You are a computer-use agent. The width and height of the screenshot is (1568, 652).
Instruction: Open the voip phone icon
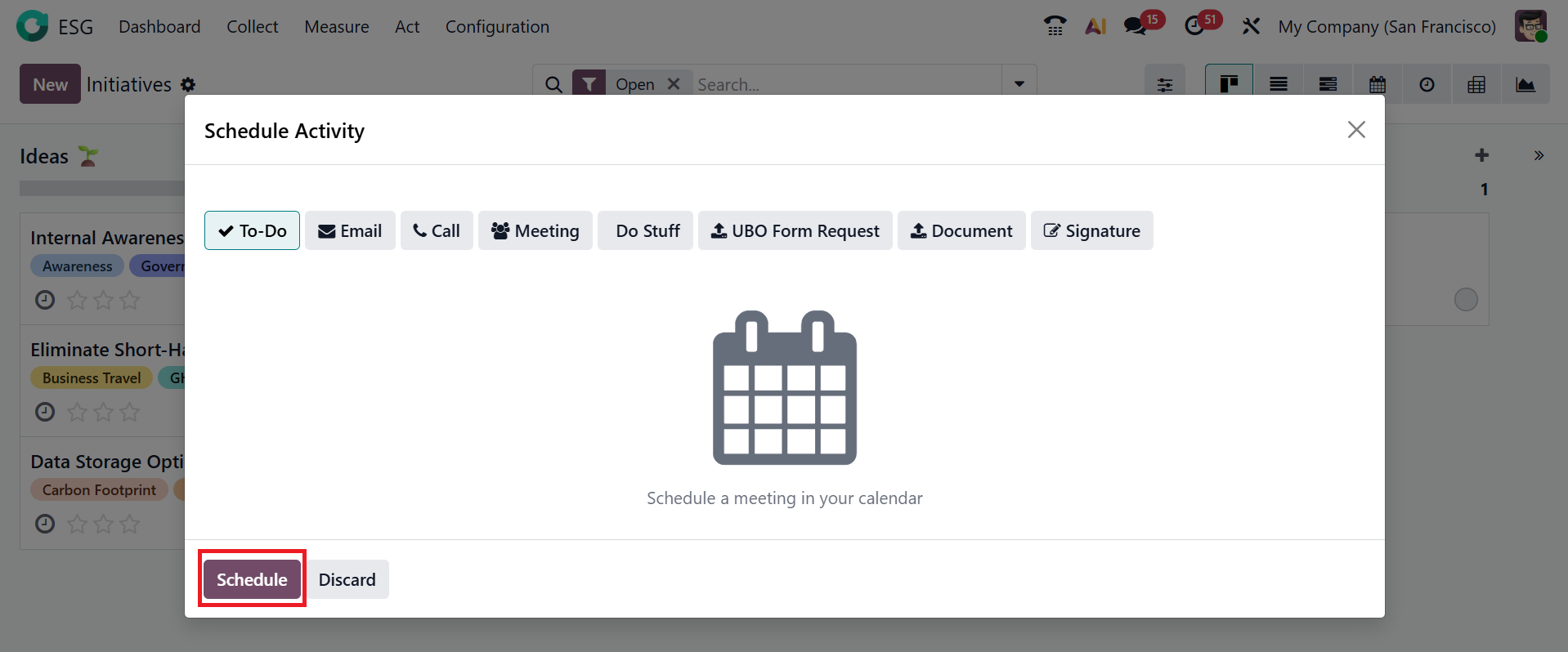pyautogui.click(x=1055, y=26)
